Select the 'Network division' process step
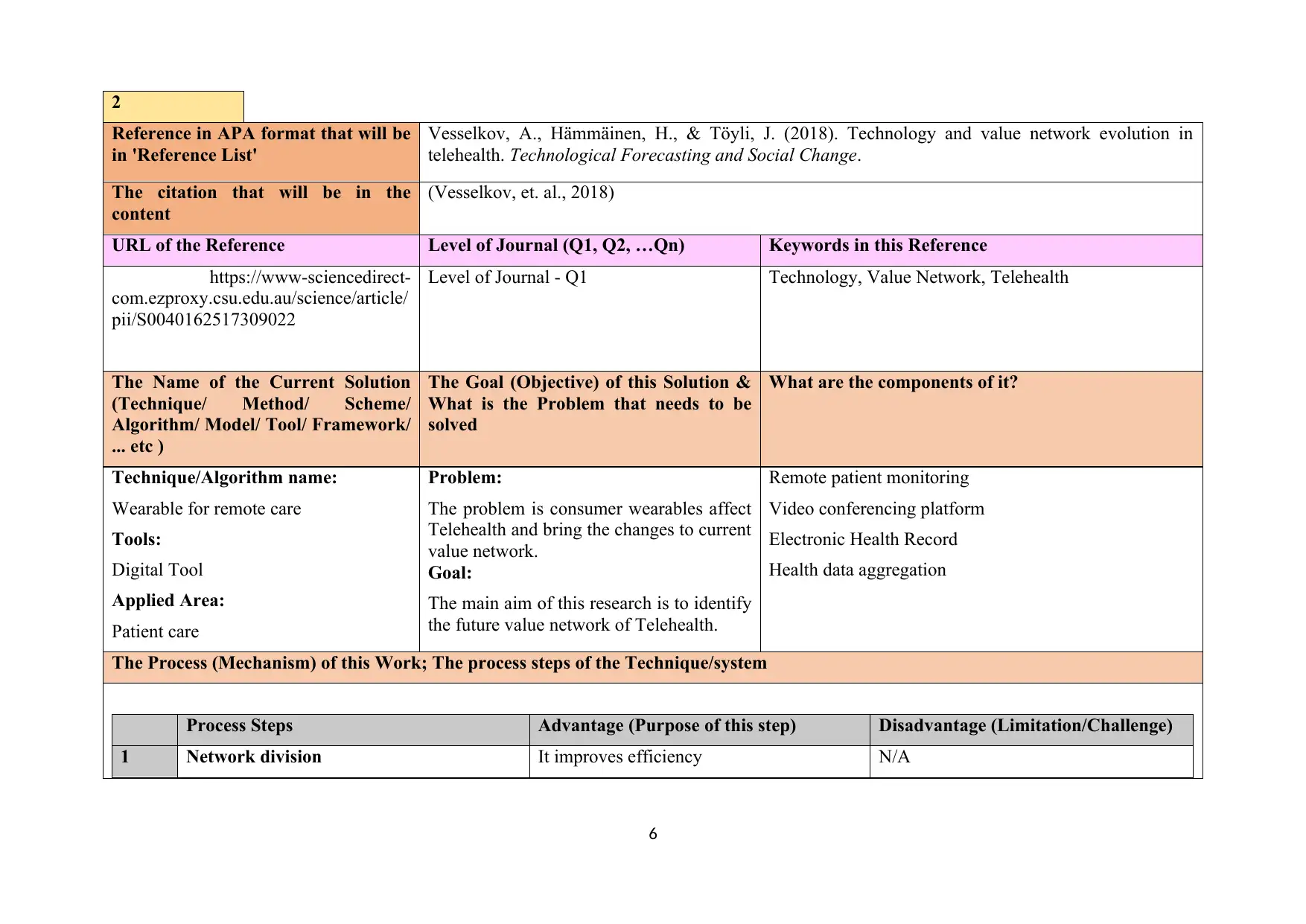This screenshot has width=1306, height=924. 254,757
